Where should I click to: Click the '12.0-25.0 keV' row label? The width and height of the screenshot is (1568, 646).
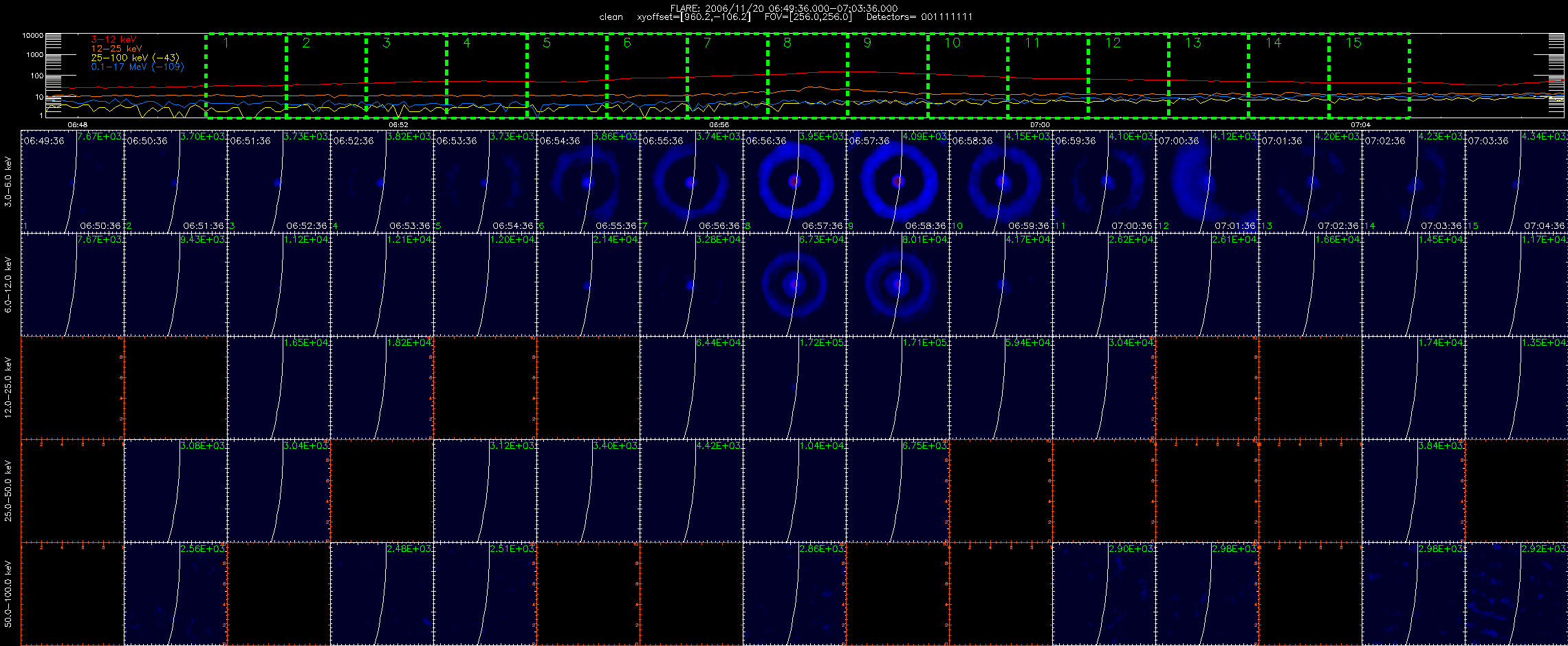8,388
